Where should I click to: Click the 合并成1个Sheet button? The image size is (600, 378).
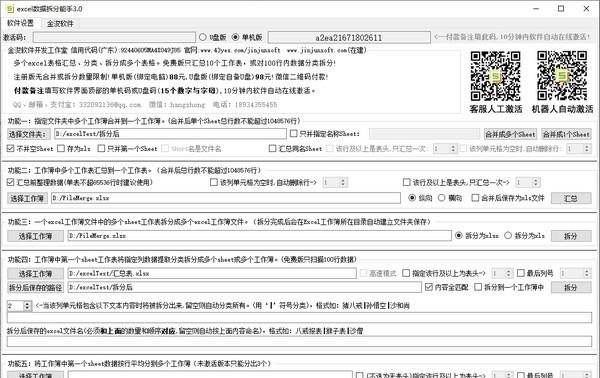[x=566, y=134]
